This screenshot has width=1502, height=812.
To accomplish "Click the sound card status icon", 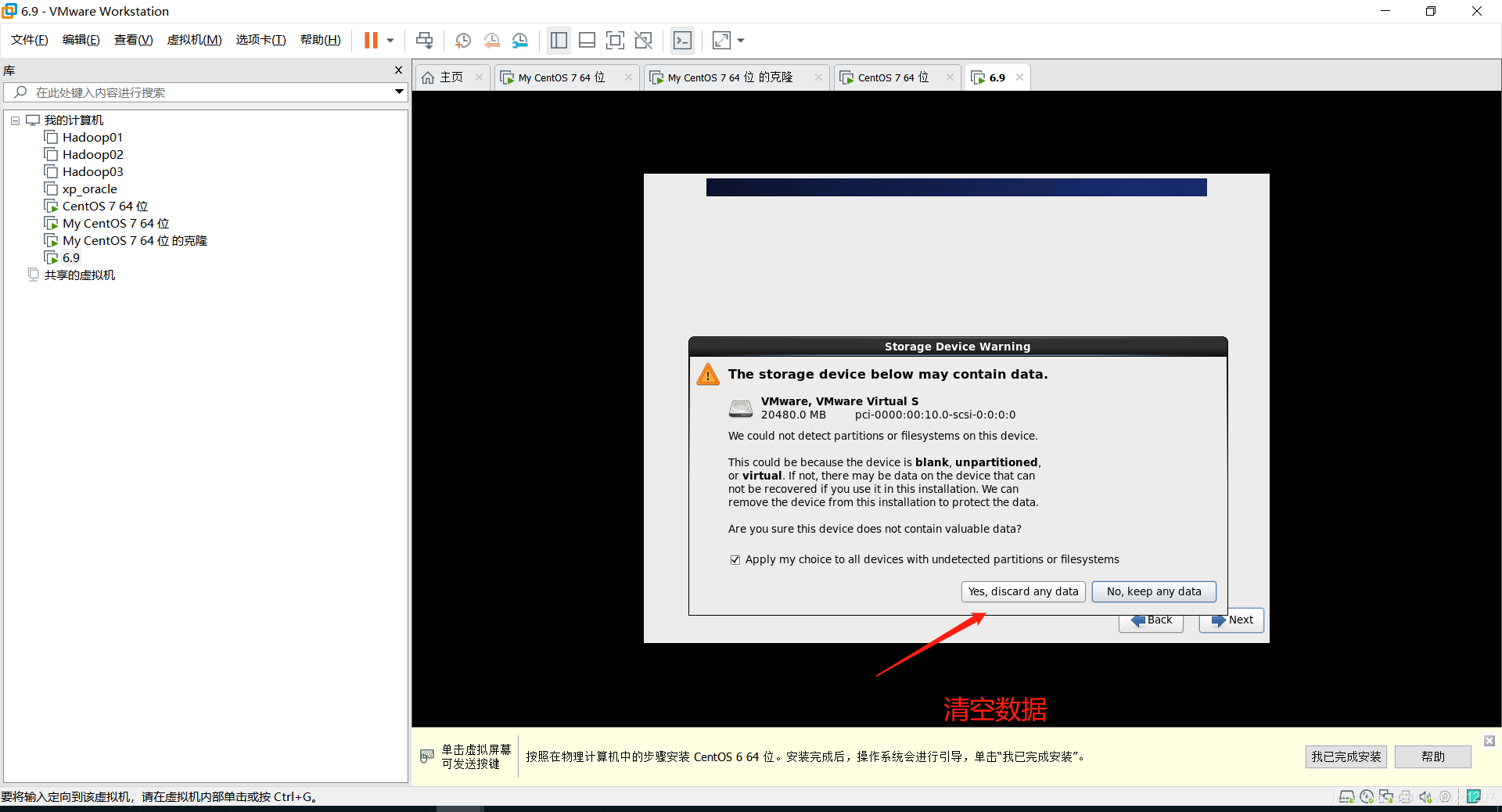I will click(1425, 797).
